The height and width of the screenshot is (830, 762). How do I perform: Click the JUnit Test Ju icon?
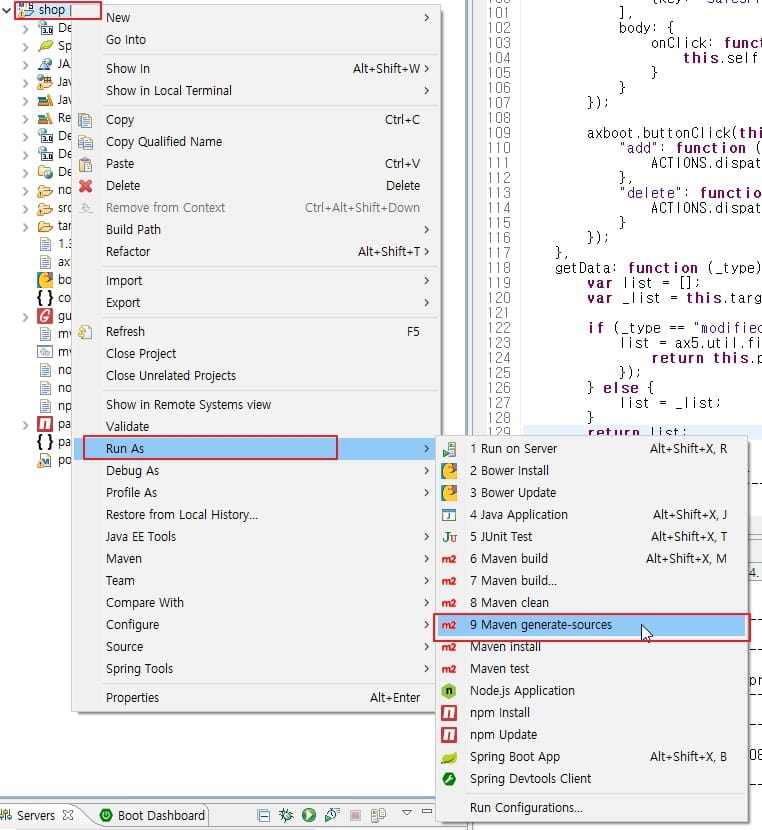click(x=449, y=537)
